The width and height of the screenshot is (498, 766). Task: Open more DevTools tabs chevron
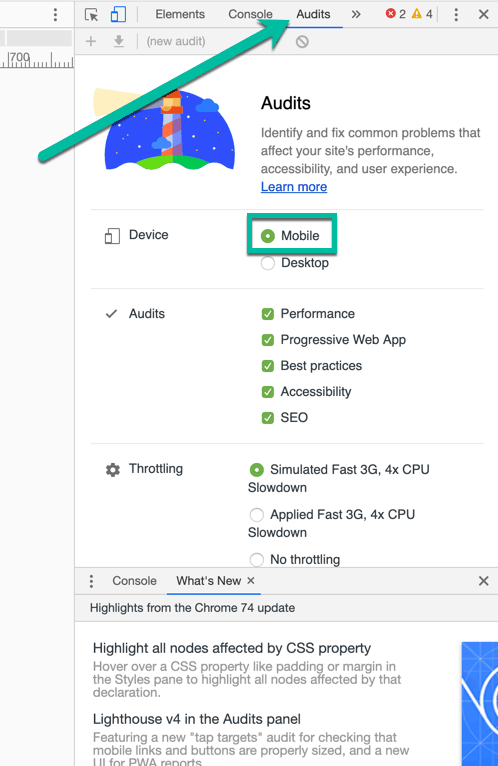(356, 15)
